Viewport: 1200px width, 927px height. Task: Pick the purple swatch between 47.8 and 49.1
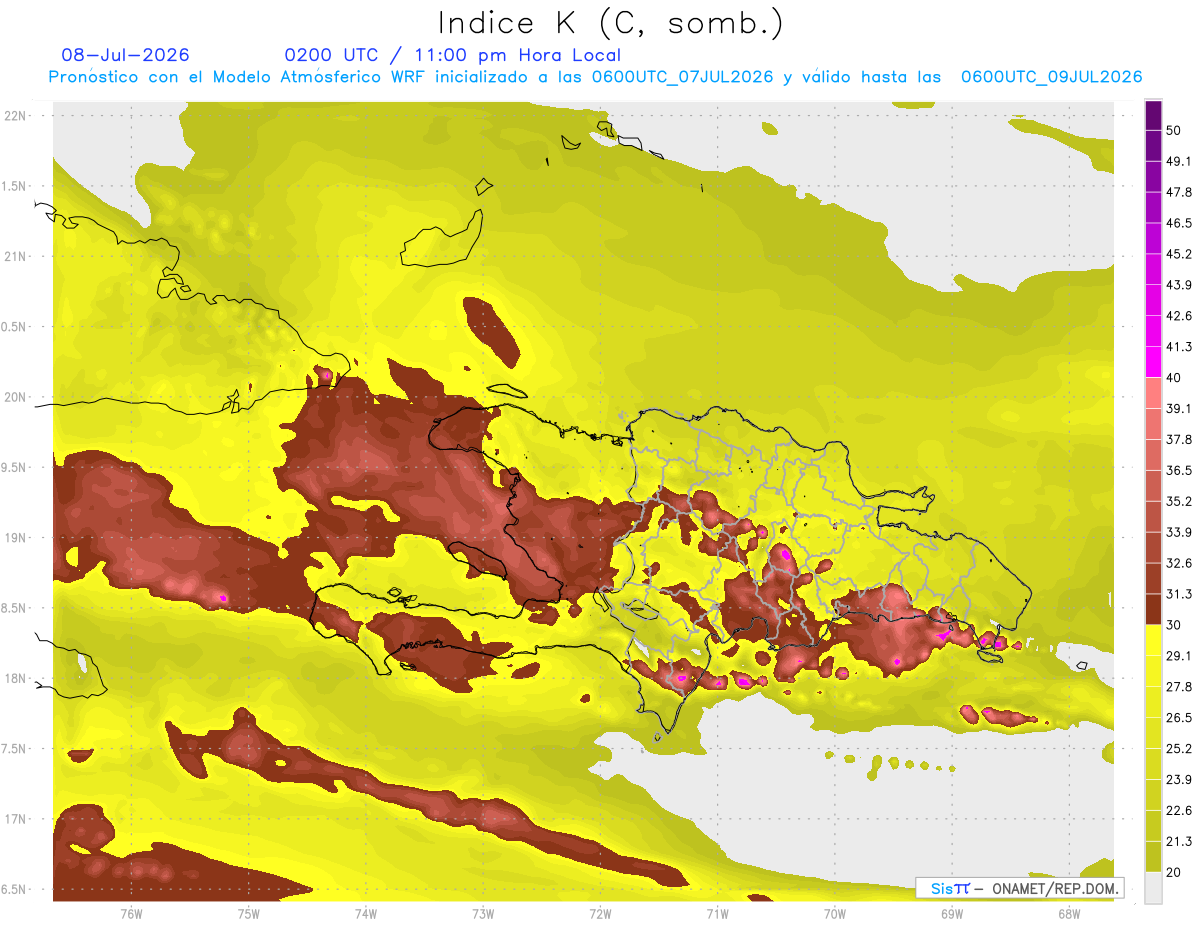tap(1153, 176)
